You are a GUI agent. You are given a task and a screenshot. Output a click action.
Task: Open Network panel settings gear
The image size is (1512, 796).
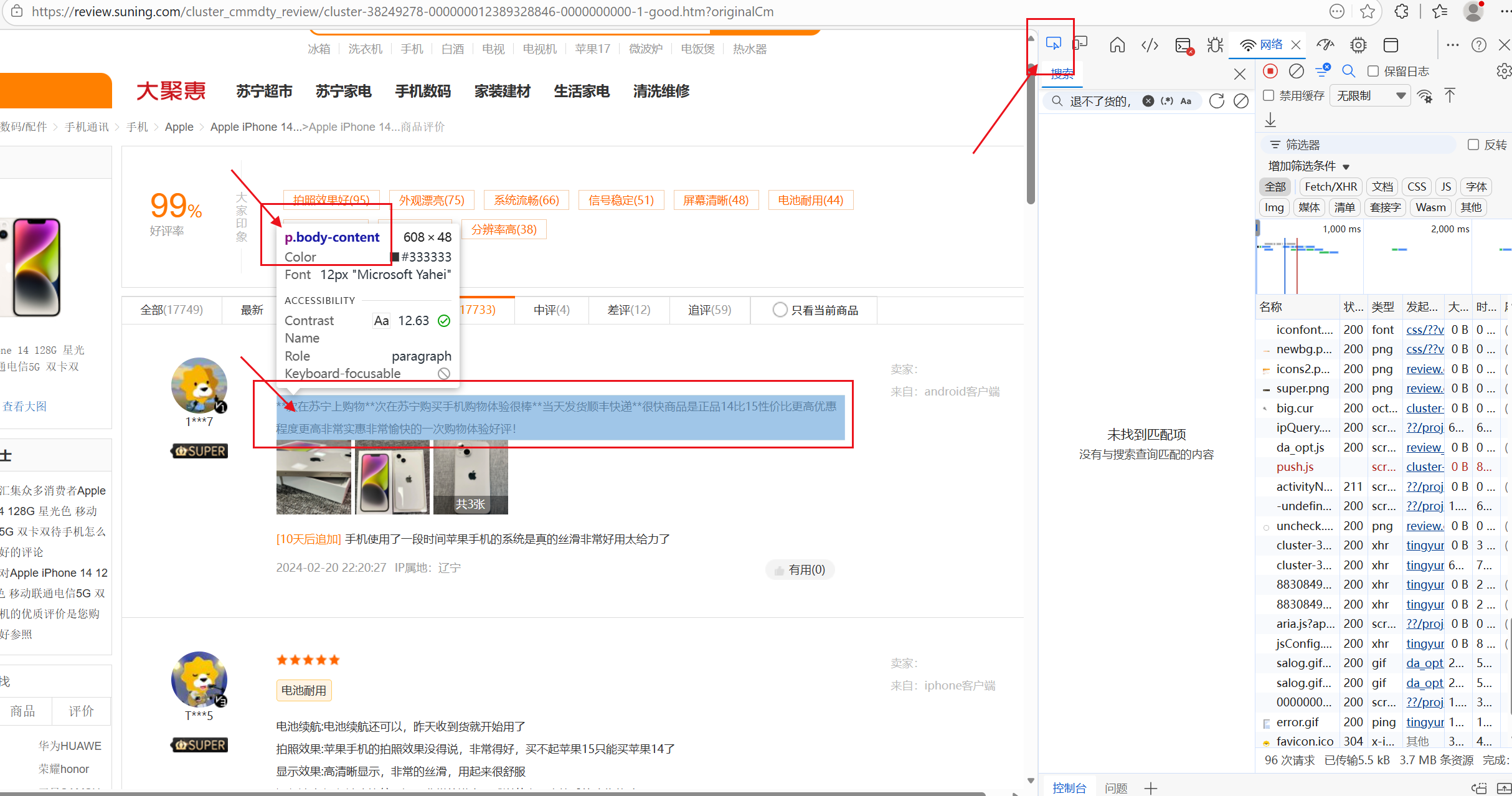1504,71
